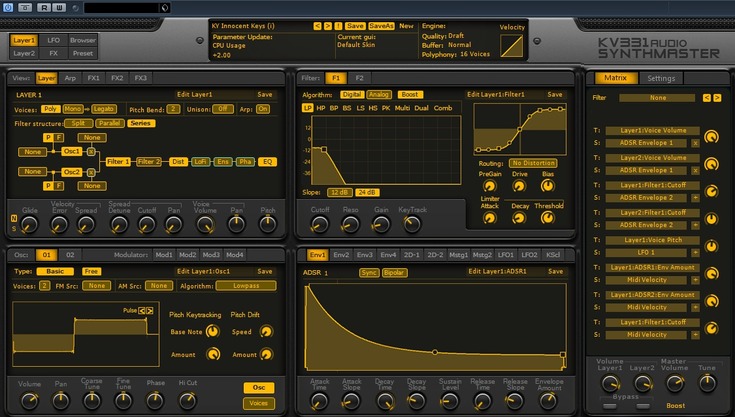The height and width of the screenshot is (417, 735).
Task: Click the Browser button
Action: tap(82, 40)
